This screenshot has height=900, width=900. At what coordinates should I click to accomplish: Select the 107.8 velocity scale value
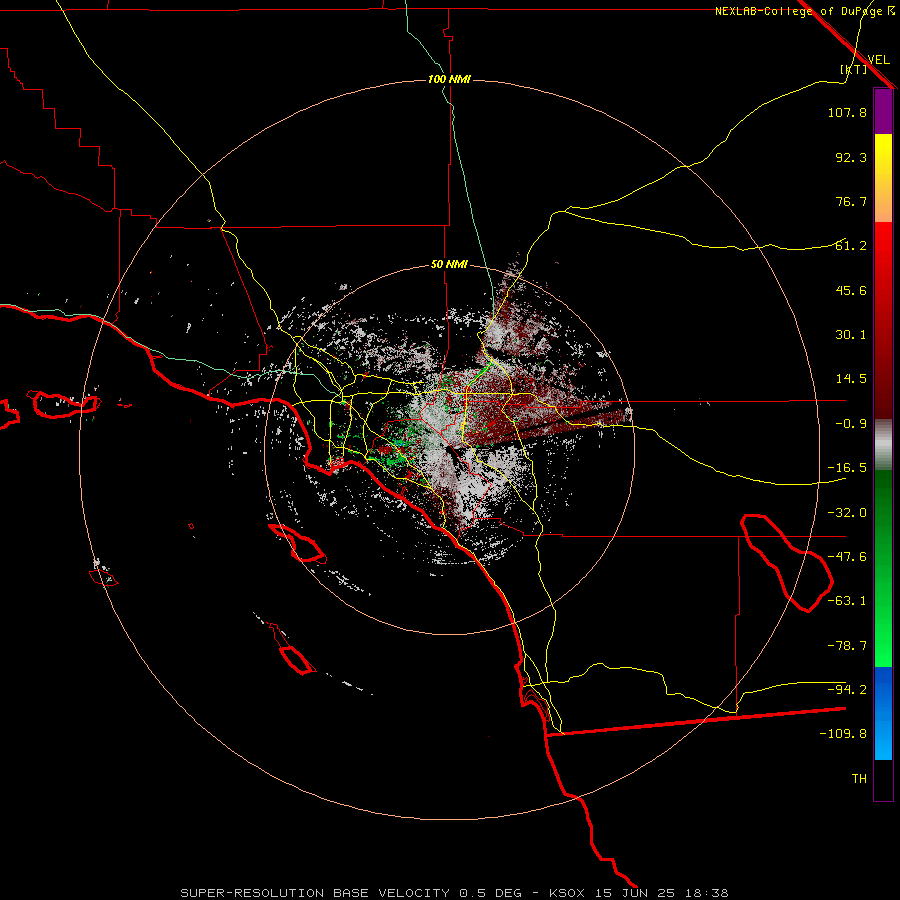tap(847, 112)
